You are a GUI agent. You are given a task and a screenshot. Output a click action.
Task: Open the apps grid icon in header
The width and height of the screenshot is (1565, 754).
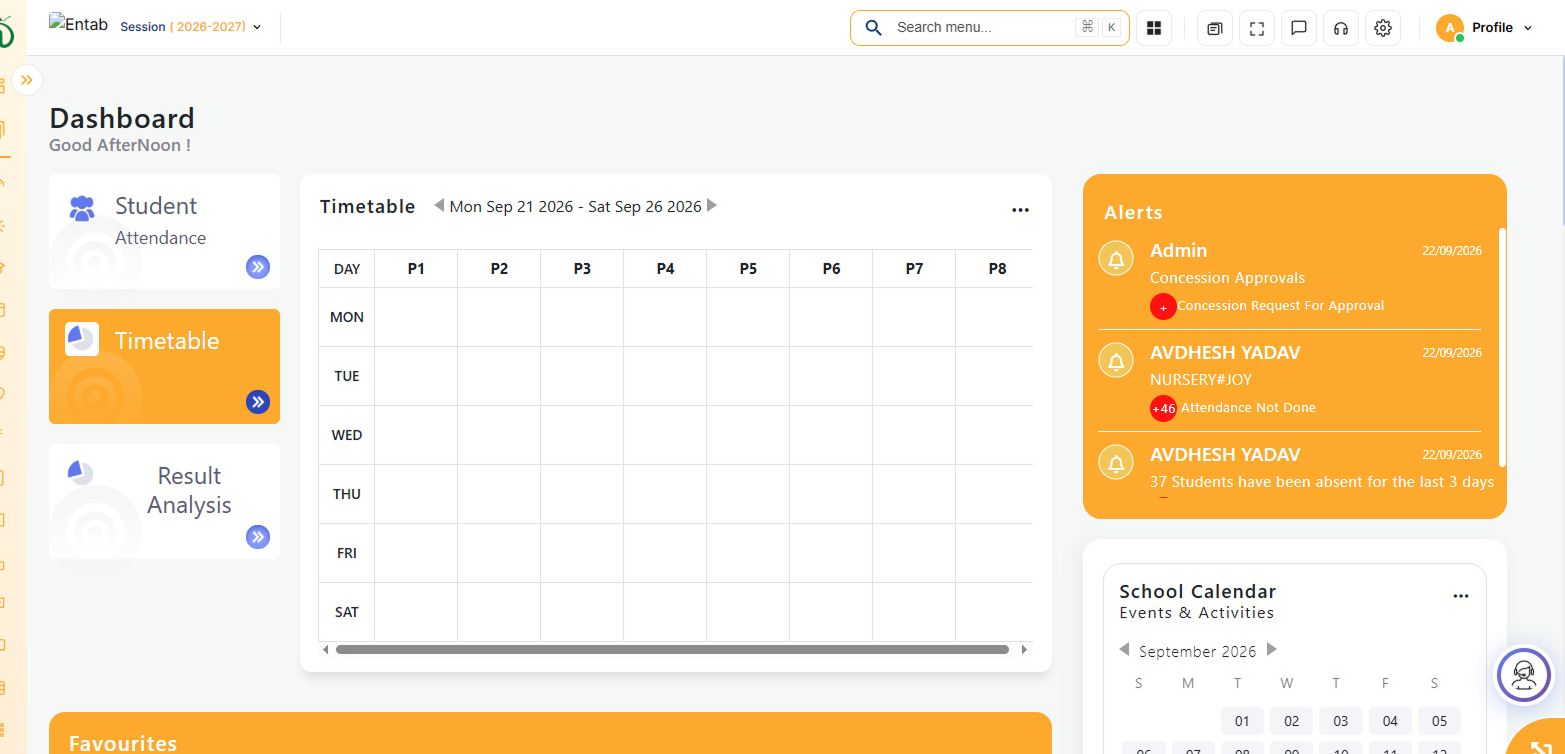click(1153, 28)
